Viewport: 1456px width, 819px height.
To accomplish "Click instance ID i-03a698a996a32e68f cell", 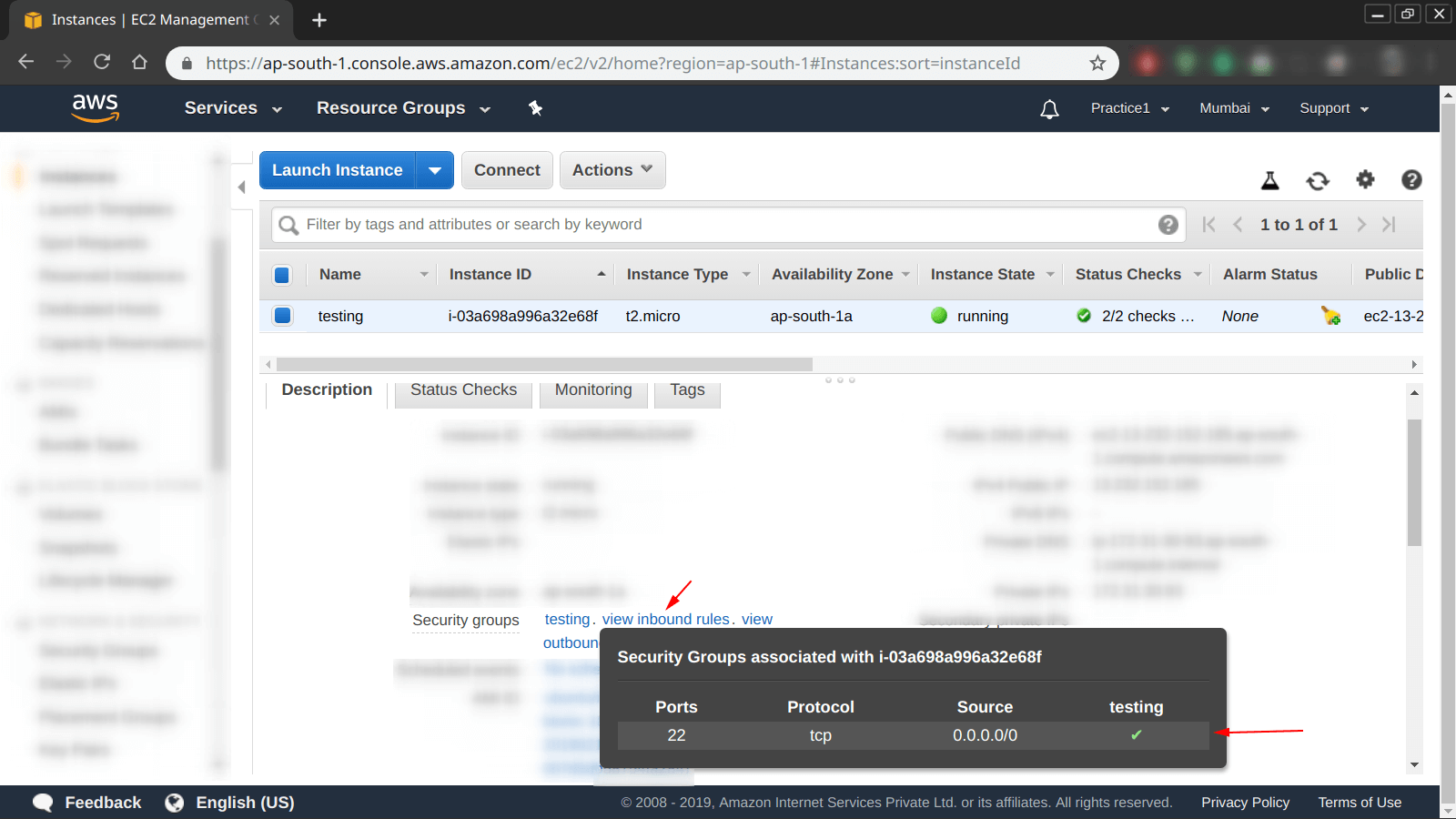I will [x=523, y=317].
